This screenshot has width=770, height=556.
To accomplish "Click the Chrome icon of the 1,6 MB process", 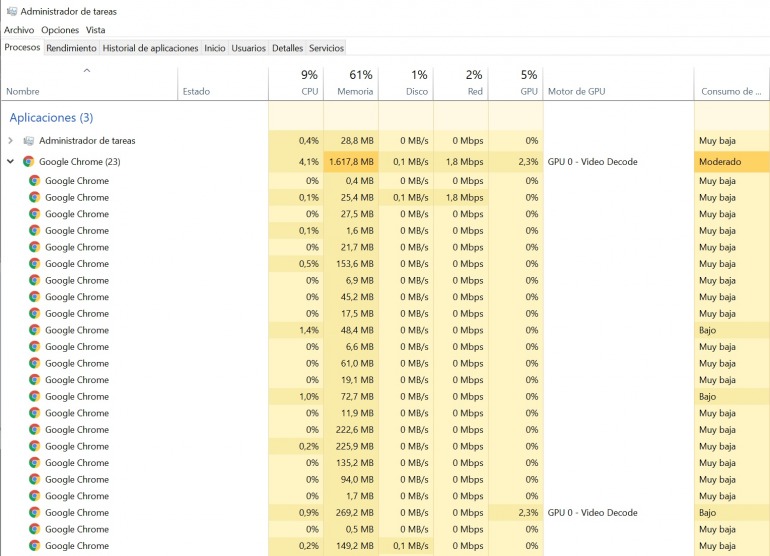I will click(x=34, y=230).
